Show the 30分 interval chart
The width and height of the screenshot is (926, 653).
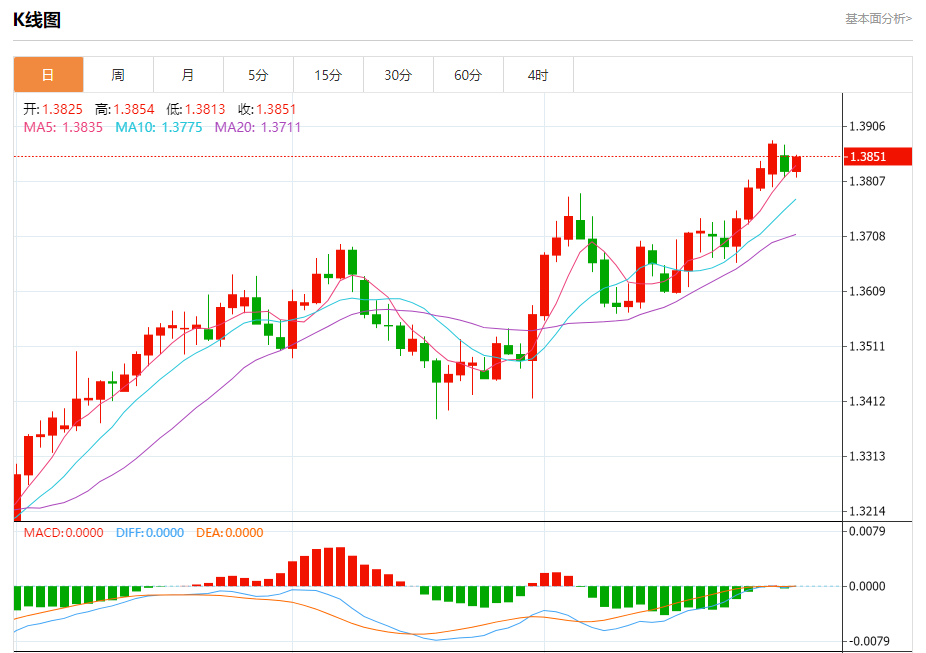(x=398, y=75)
